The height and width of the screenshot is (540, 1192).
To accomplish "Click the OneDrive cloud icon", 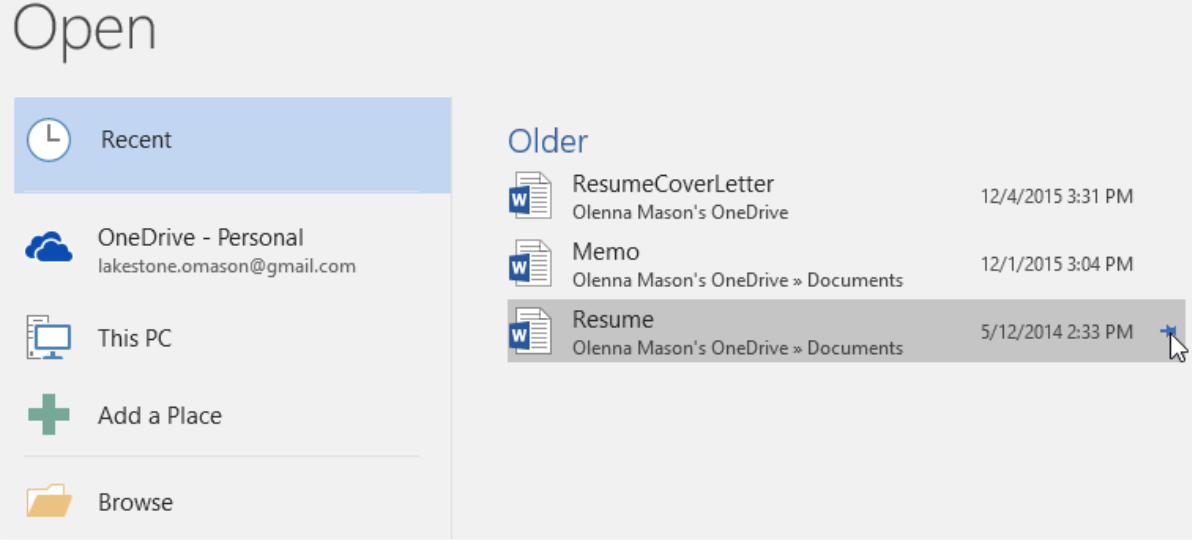I will pyautogui.click(x=48, y=247).
